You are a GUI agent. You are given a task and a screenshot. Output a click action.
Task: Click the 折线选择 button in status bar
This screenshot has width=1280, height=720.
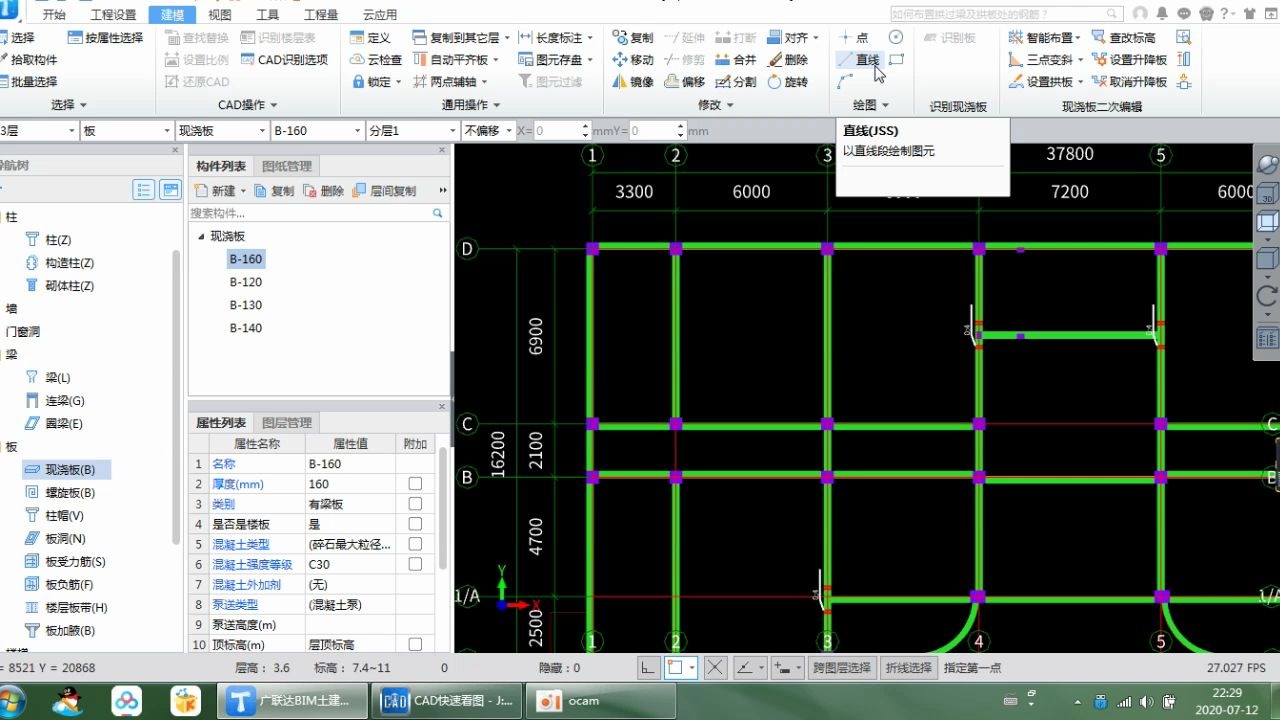pos(908,668)
